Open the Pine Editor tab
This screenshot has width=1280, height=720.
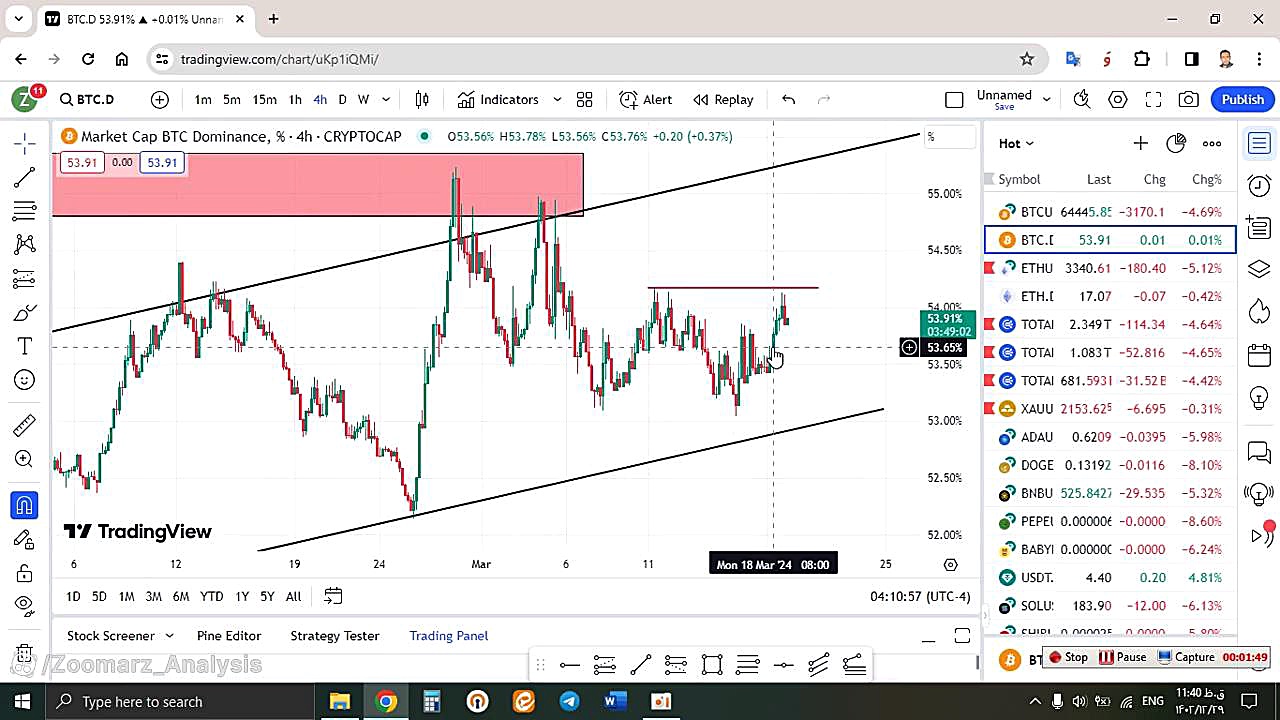(x=229, y=636)
